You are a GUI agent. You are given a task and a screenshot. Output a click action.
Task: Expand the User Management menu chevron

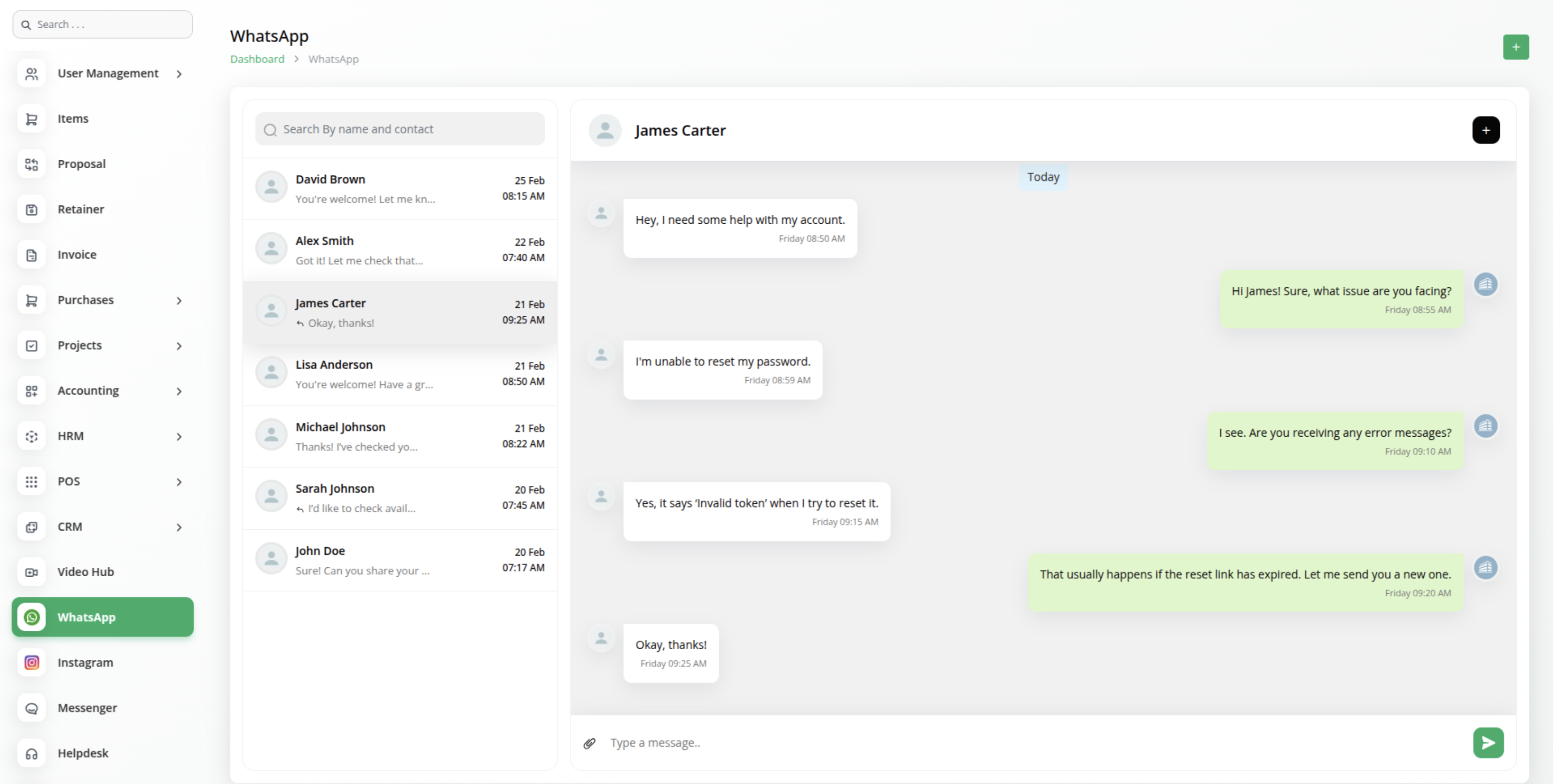(179, 74)
